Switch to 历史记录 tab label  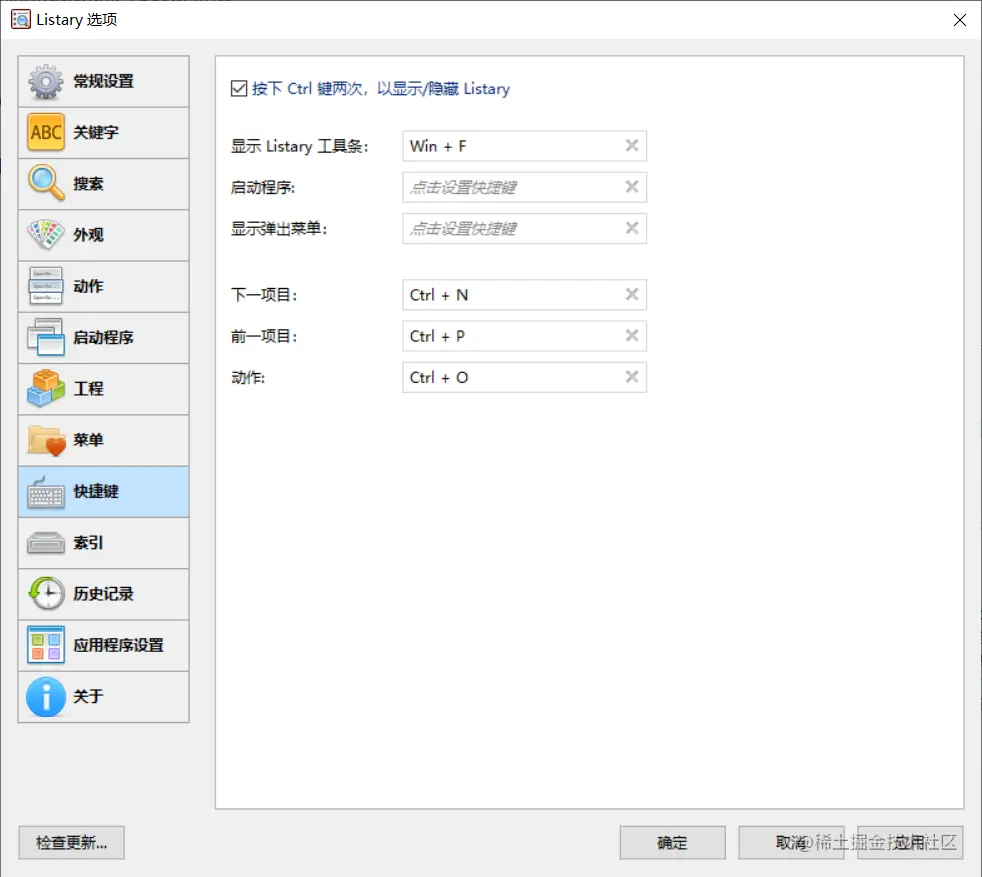(x=103, y=594)
